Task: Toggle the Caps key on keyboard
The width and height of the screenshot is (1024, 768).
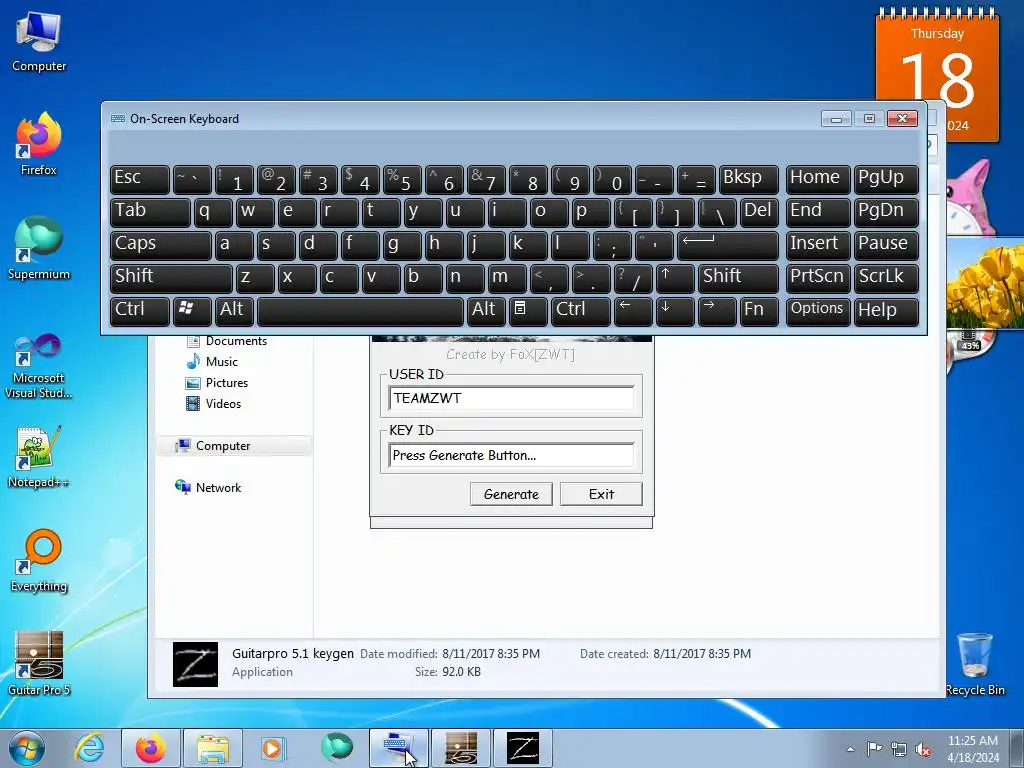Action: [x=161, y=246]
